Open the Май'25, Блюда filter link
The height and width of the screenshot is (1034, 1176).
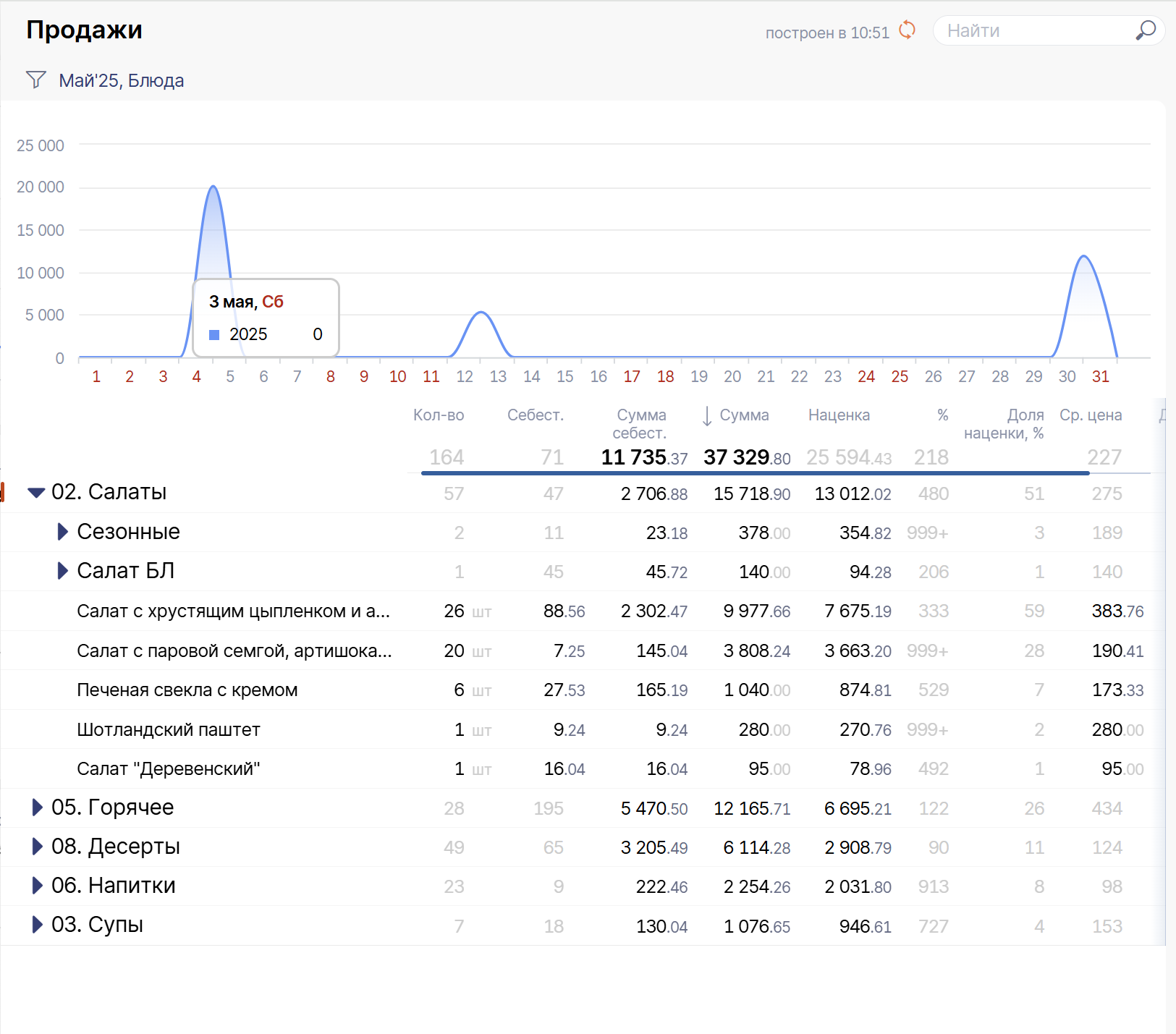pyautogui.click(x=121, y=80)
